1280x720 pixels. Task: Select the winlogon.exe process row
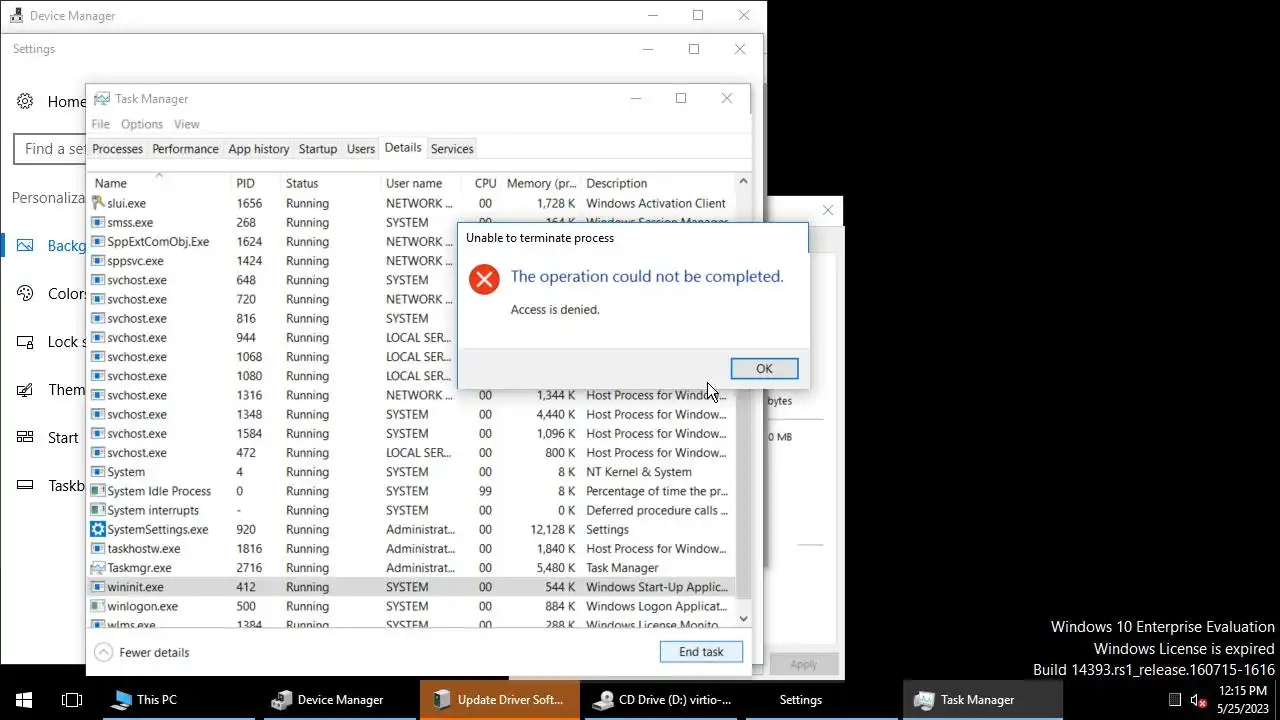pos(411,606)
